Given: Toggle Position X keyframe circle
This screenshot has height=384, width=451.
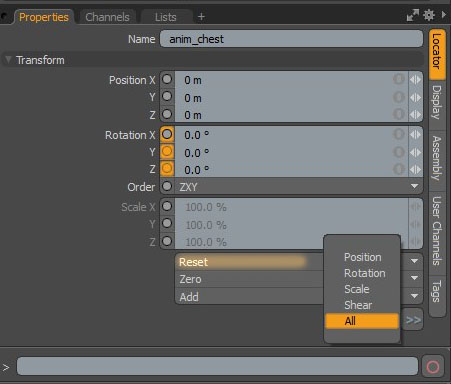Looking at the screenshot, I should (167, 79).
